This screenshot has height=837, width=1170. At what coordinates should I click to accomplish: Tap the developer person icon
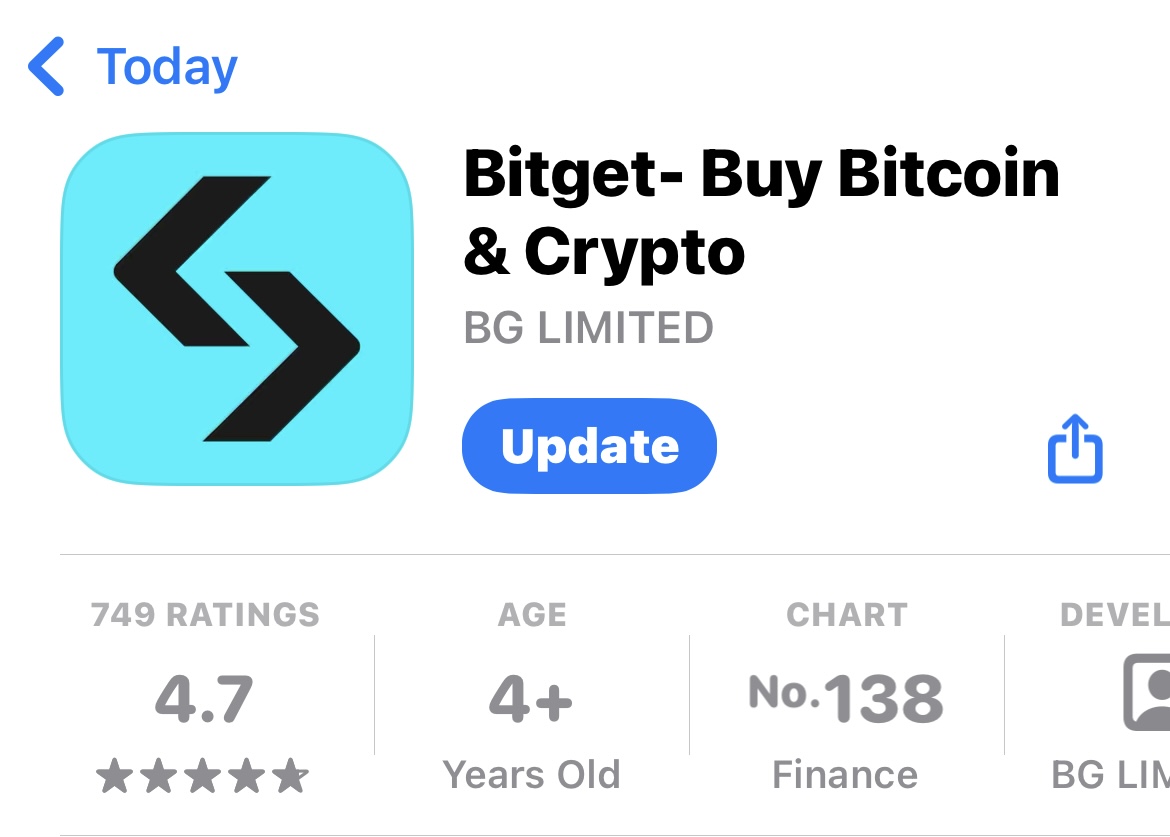coord(1147,692)
